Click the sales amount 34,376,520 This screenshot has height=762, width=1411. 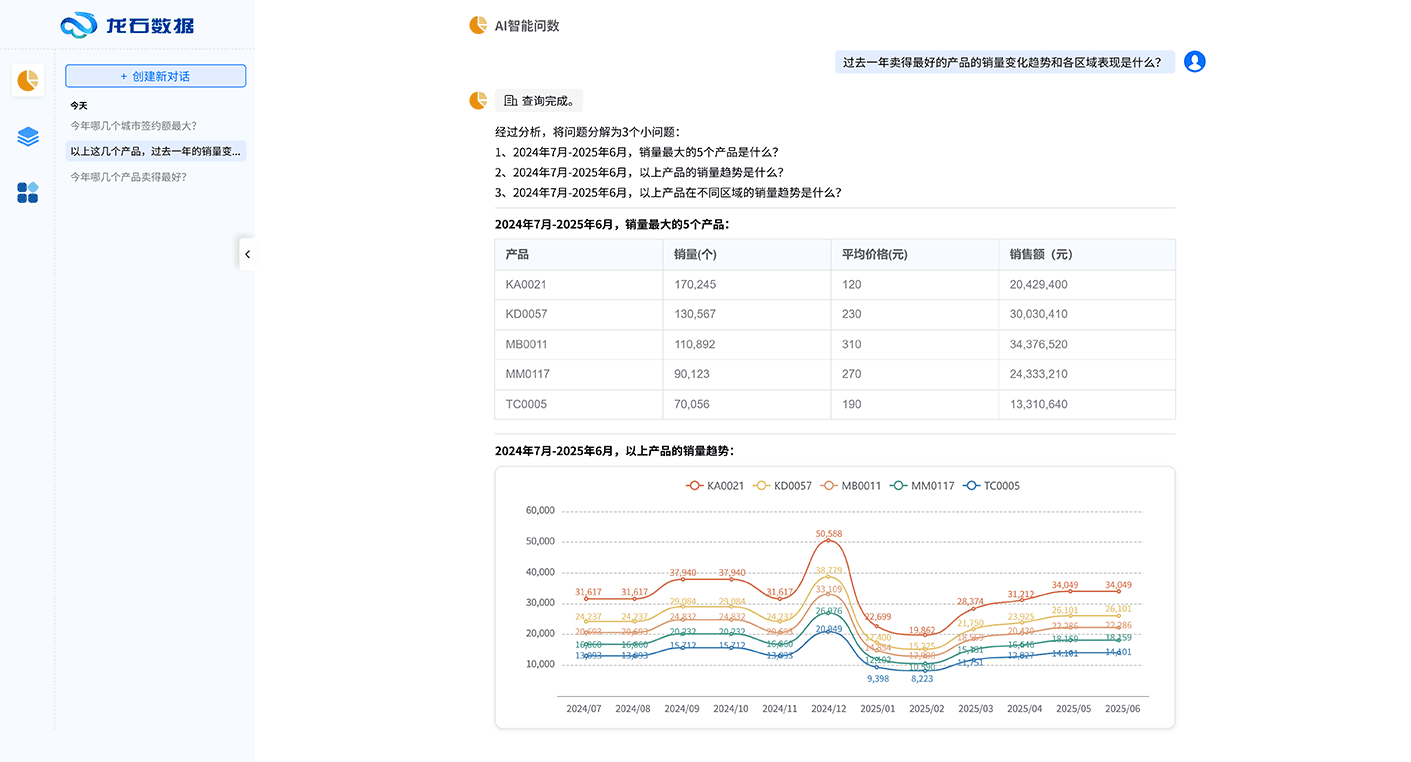[x=1038, y=344]
